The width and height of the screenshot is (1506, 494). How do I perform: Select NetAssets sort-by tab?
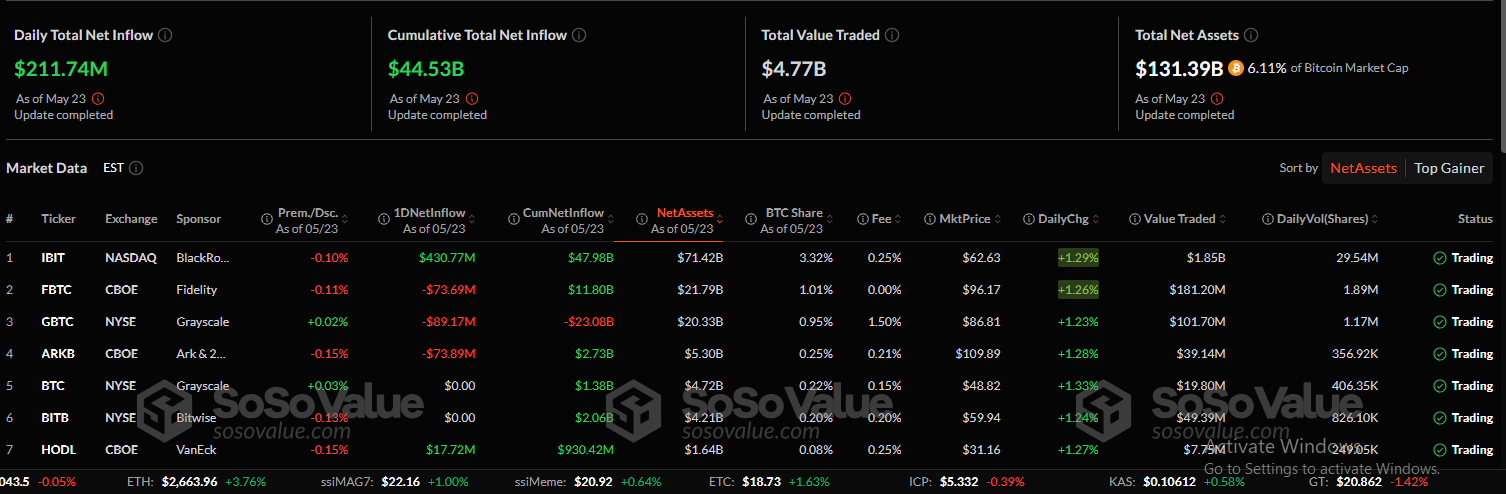1363,168
